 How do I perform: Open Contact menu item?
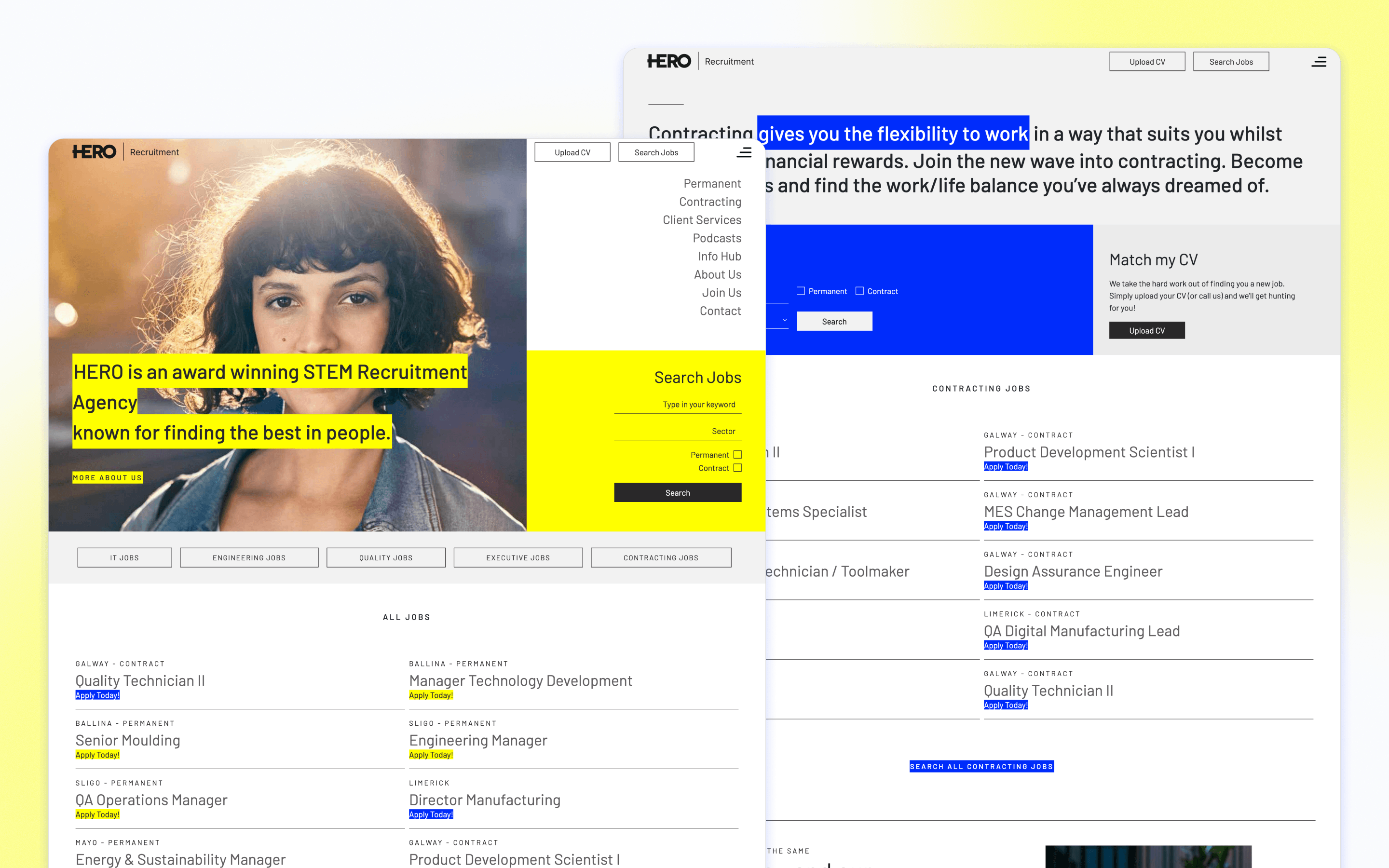(x=721, y=311)
